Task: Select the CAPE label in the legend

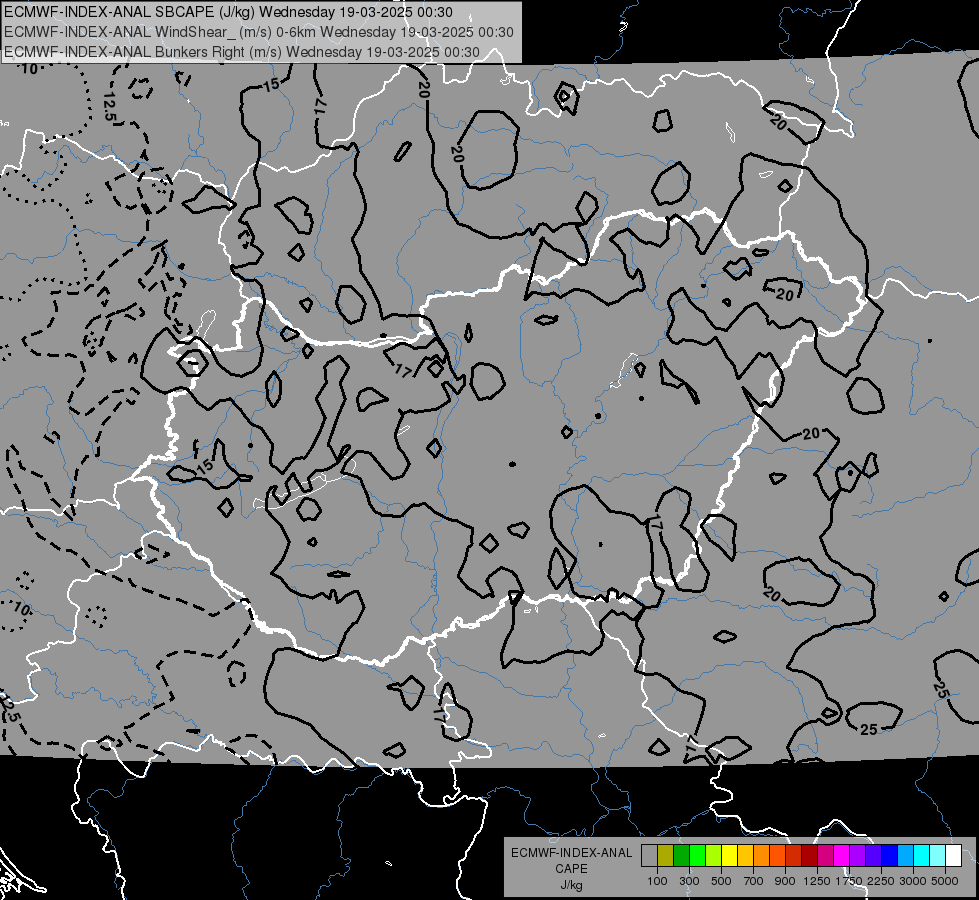Action: [571, 869]
